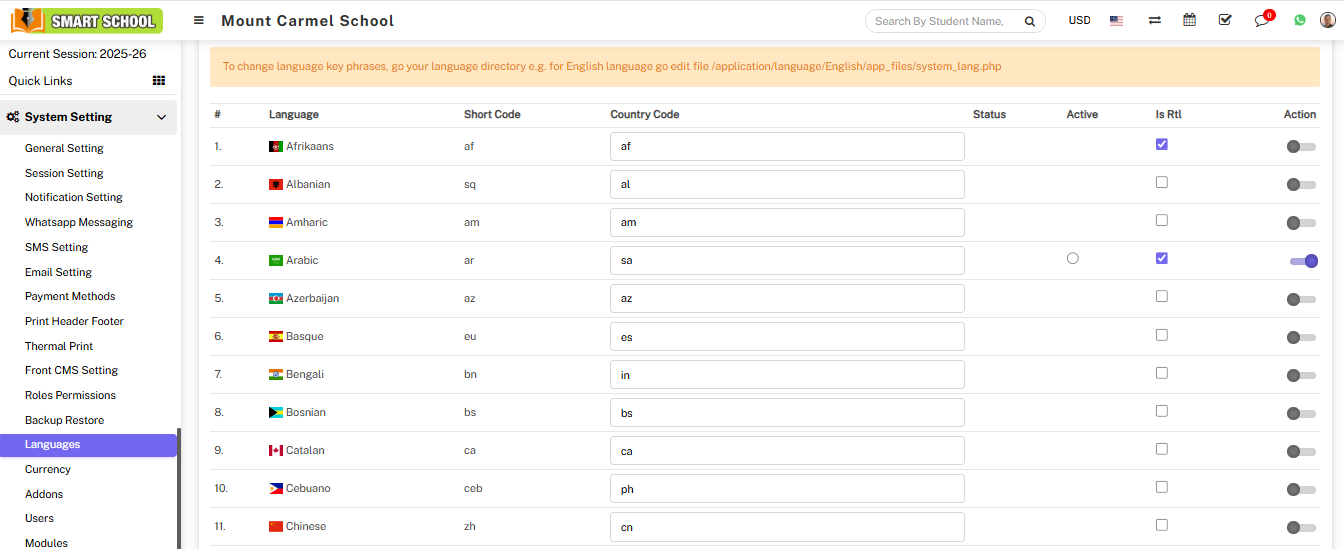Open the USD currency selector
Image resolution: width=1344 pixels, height=549 pixels.
1079,20
